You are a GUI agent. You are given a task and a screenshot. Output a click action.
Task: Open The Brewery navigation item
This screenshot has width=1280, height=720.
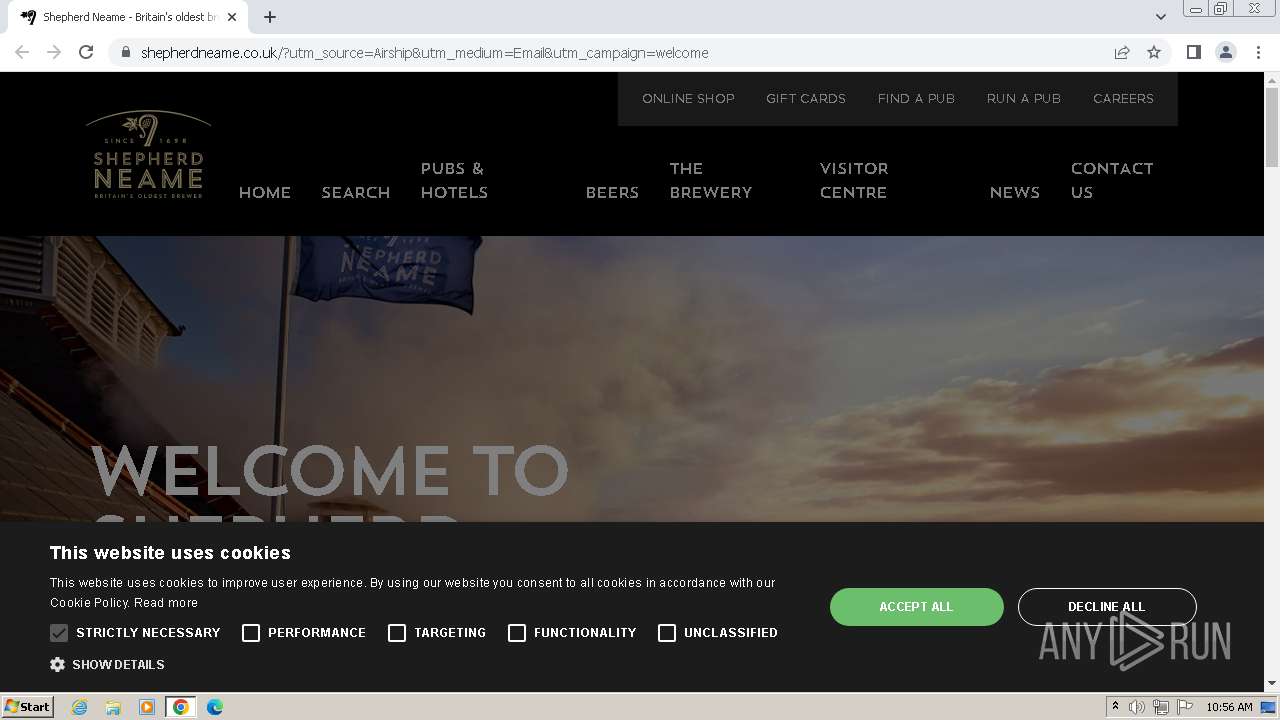click(710, 180)
